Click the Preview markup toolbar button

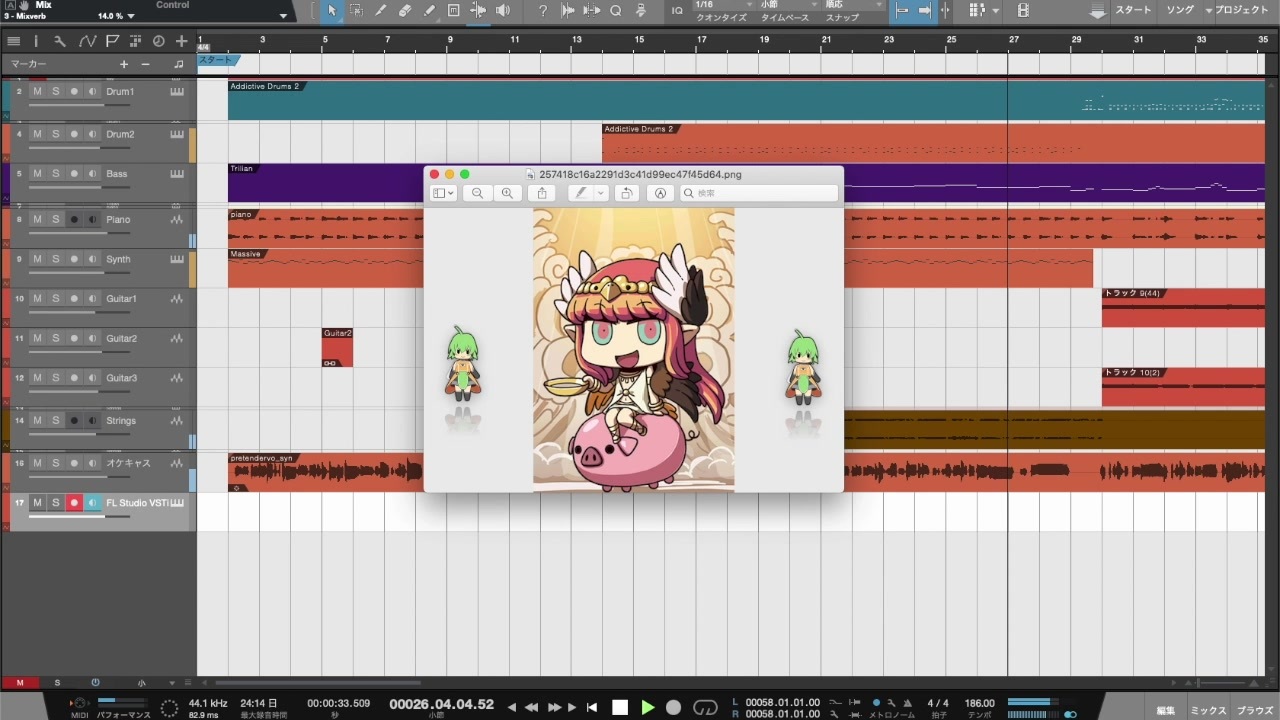[659, 193]
